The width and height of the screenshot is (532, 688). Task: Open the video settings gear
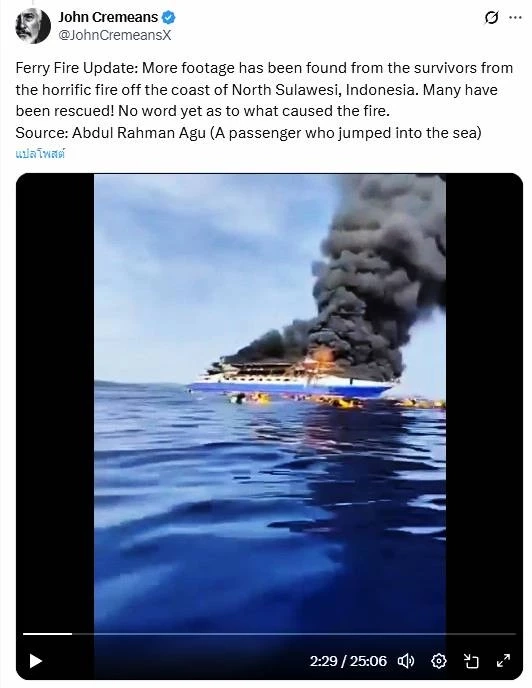tap(439, 660)
